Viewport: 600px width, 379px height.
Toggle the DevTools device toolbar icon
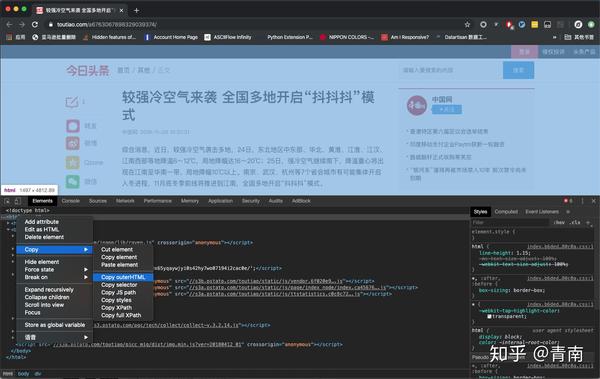18,201
